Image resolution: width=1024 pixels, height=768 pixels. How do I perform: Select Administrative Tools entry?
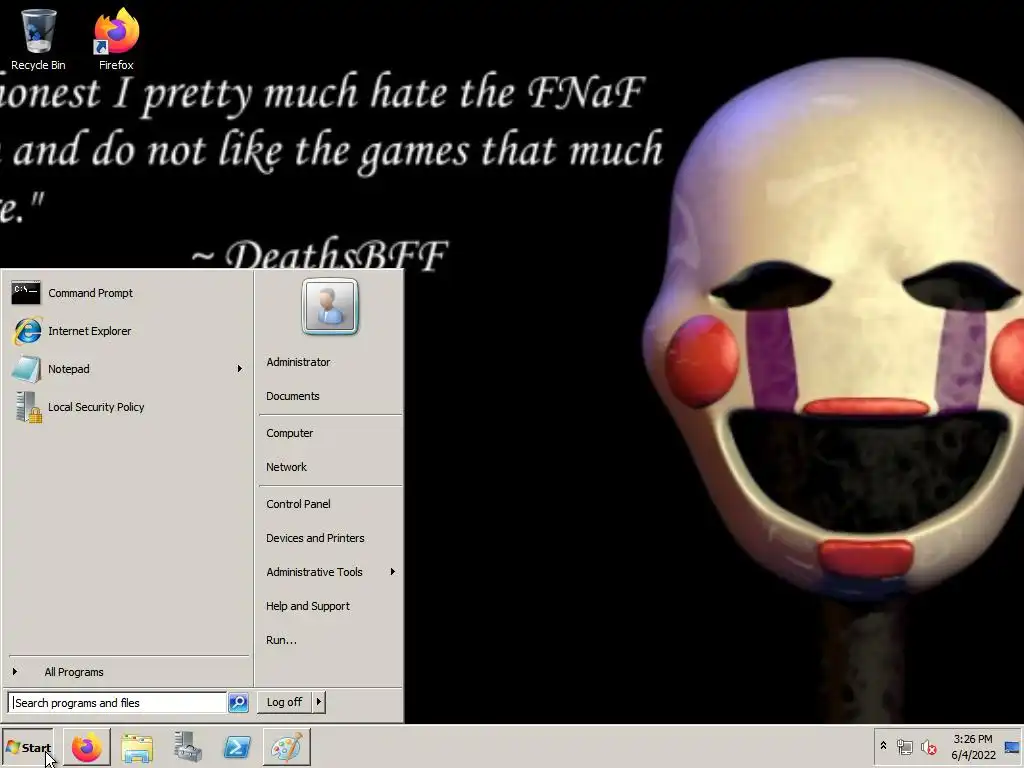pos(314,572)
